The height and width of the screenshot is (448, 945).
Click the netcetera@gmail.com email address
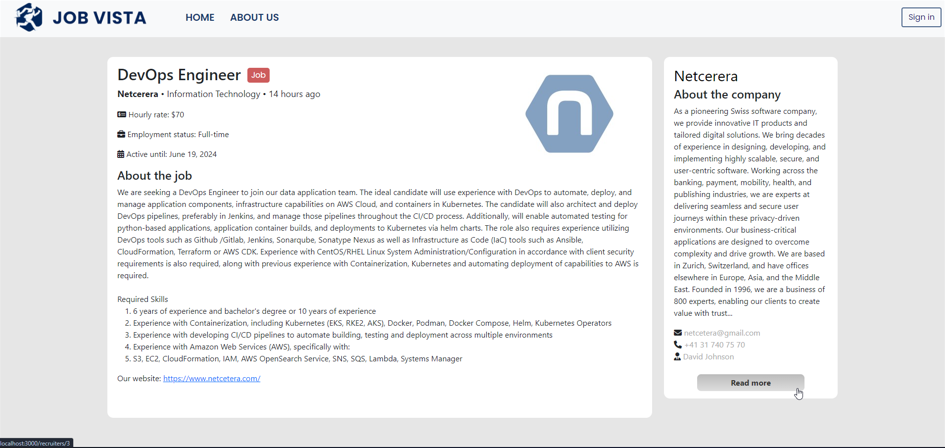click(722, 333)
